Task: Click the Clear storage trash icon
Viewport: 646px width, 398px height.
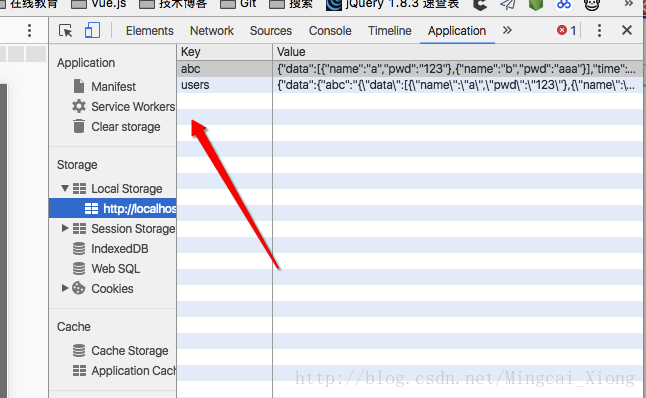Action: tap(79, 126)
